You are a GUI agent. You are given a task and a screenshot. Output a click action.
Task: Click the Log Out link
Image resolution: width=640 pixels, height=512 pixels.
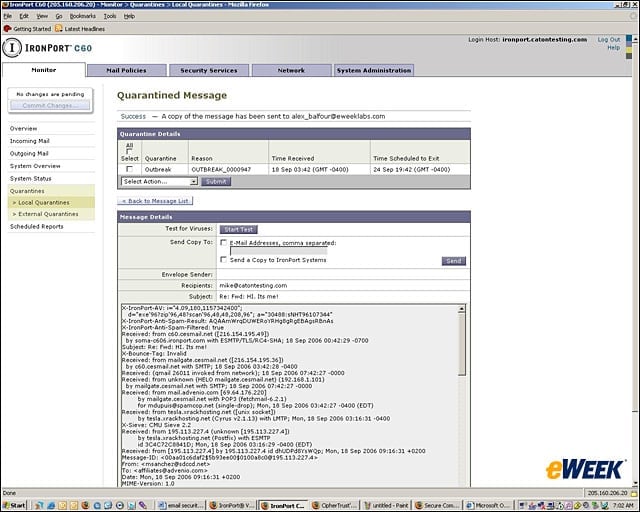click(609, 40)
